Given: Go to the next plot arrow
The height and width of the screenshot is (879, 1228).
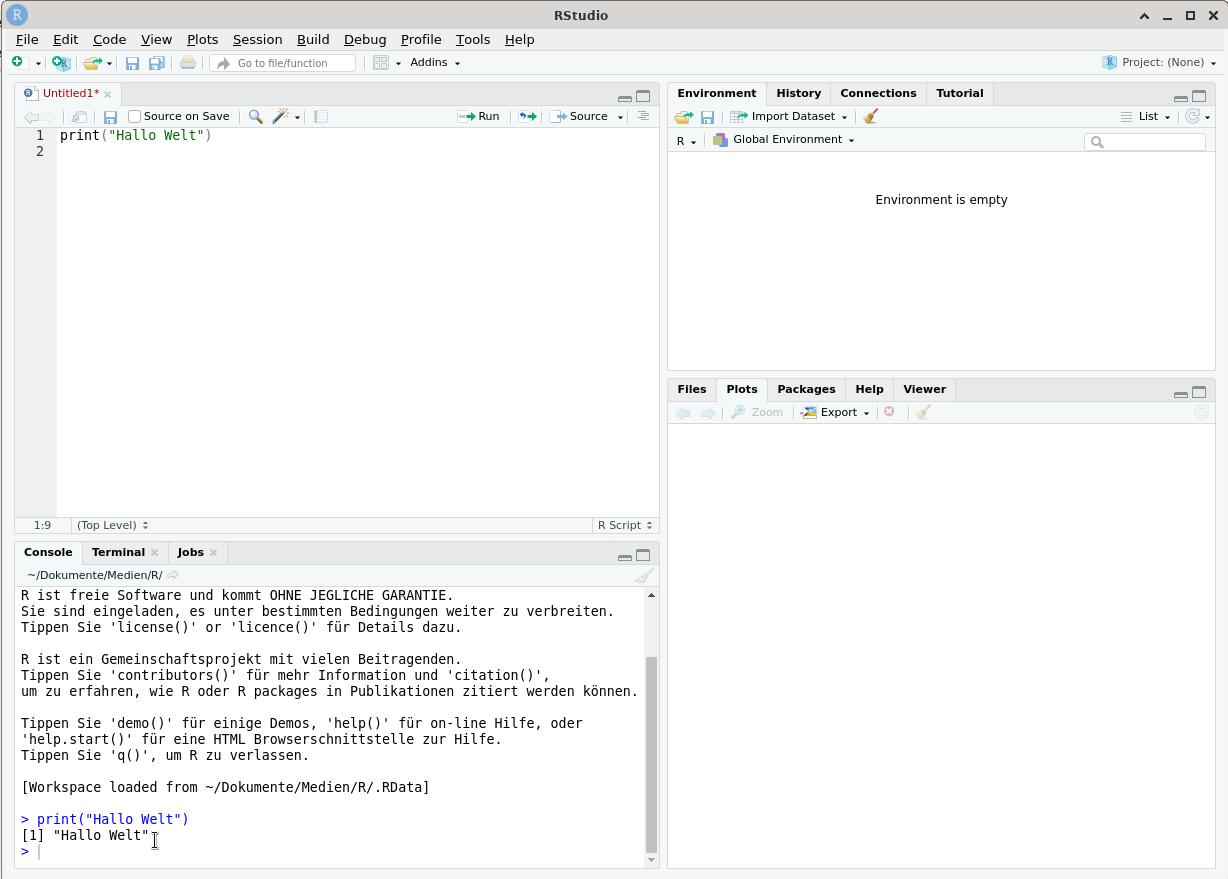Looking at the screenshot, I should [708, 413].
